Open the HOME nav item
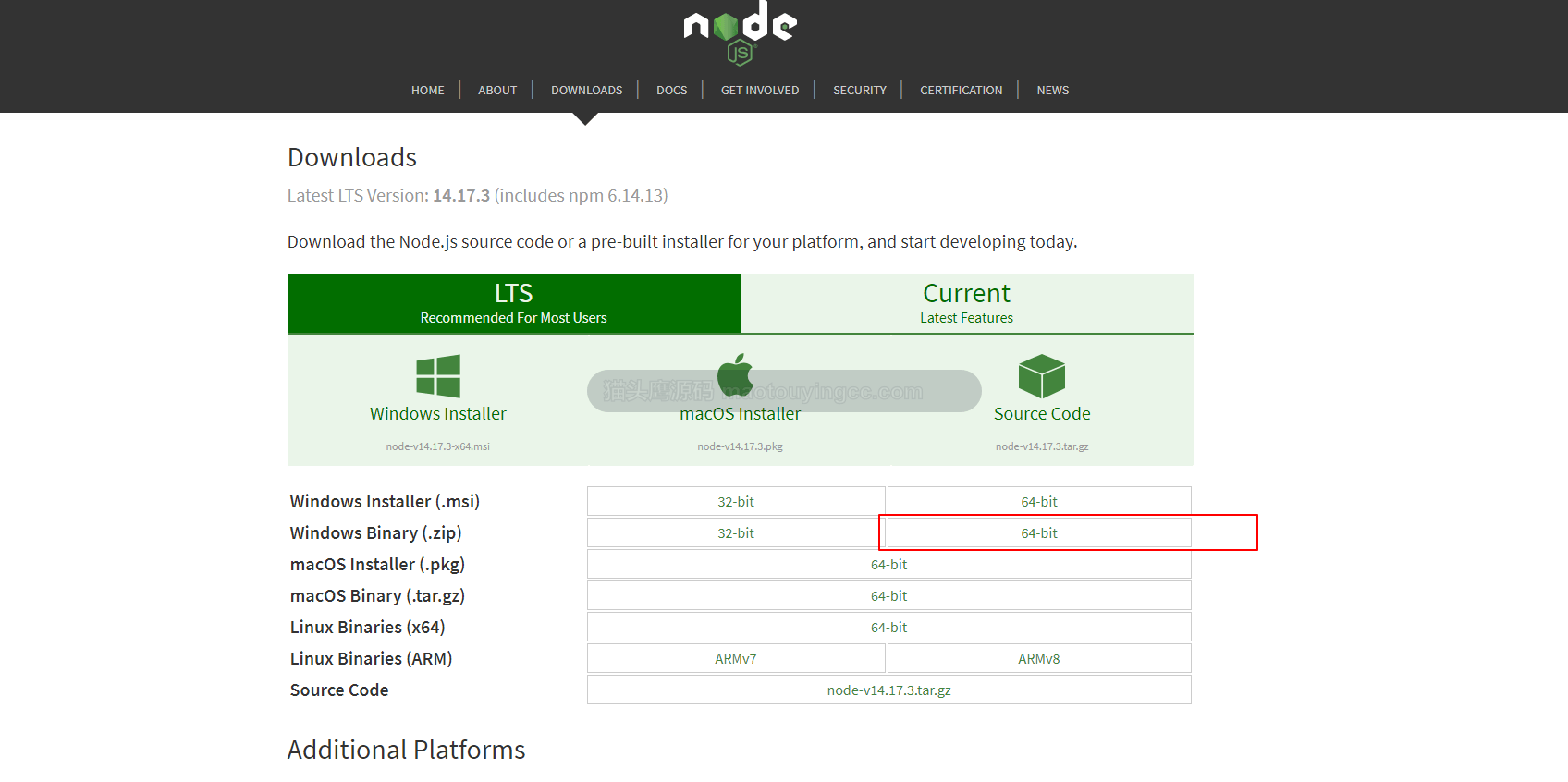 point(428,90)
